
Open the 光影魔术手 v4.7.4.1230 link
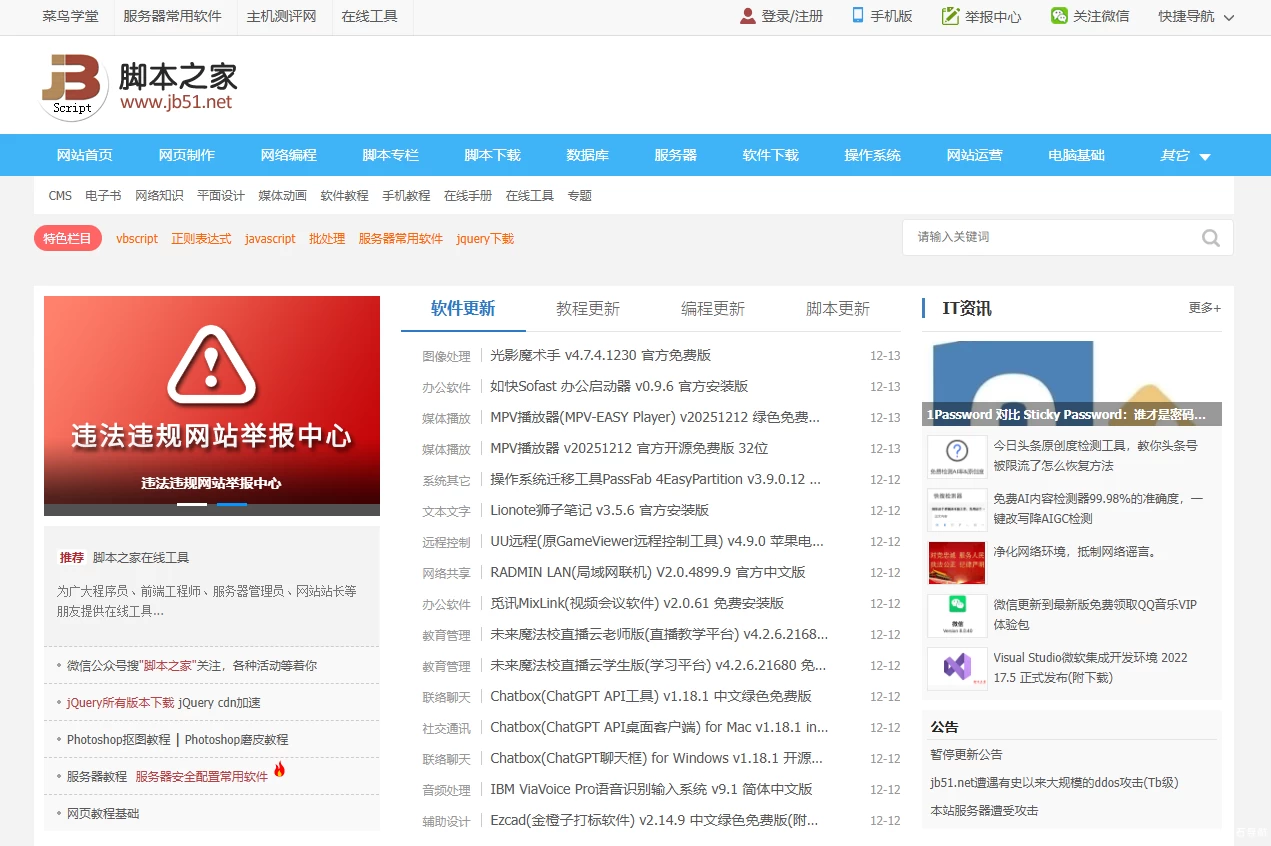pyautogui.click(x=600, y=356)
